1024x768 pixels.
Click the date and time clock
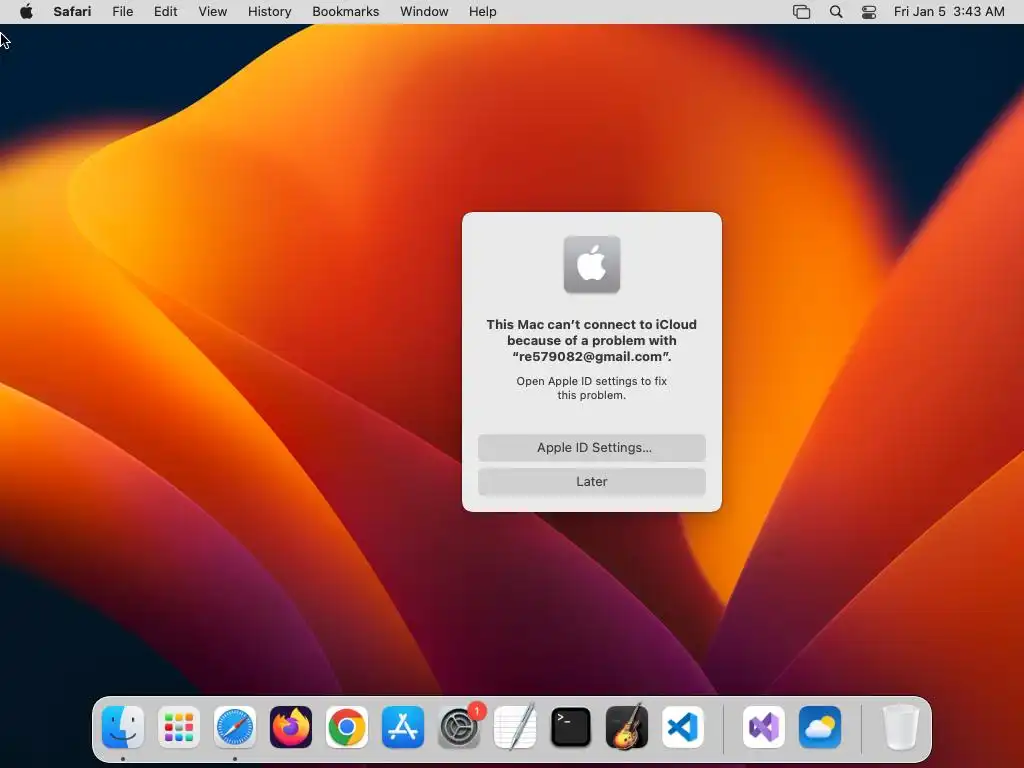[x=949, y=12]
